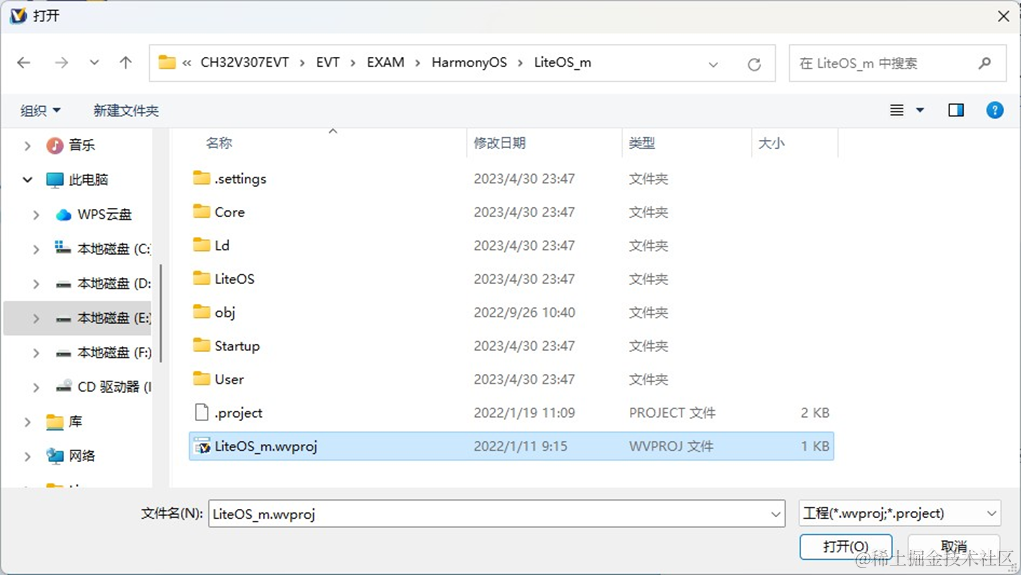The width and height of the screenshot is (1021, 575).
Task: Open the 组织 menu
Action: click(40, 111)
